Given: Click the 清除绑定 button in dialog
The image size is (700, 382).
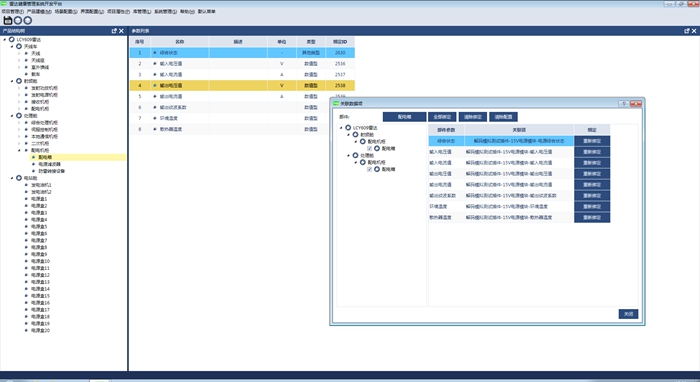Looking at the screenshot, I should [473, 117].
